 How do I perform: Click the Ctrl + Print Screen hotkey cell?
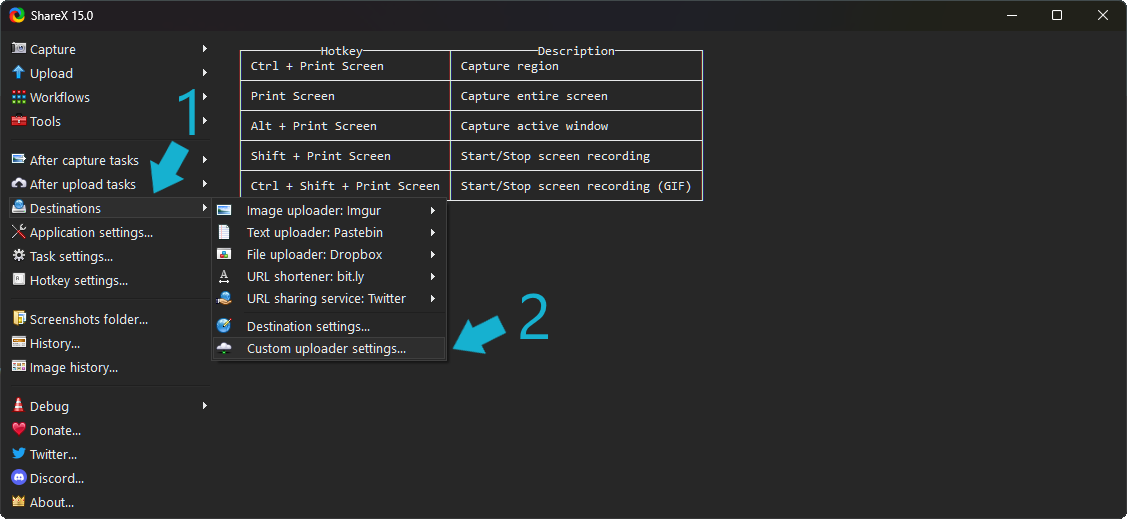[x=345, y=65]
